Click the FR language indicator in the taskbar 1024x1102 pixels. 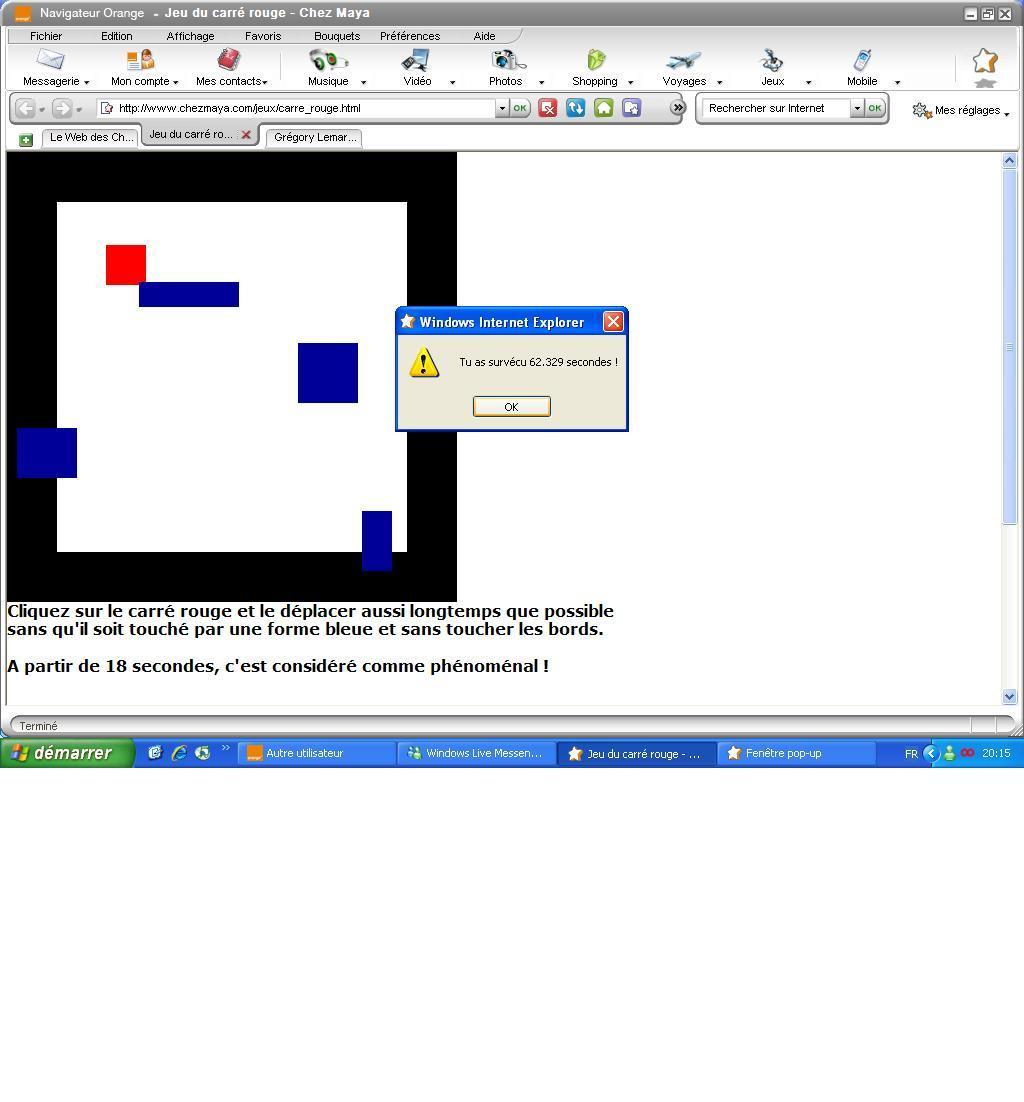[x=911, y=754]
